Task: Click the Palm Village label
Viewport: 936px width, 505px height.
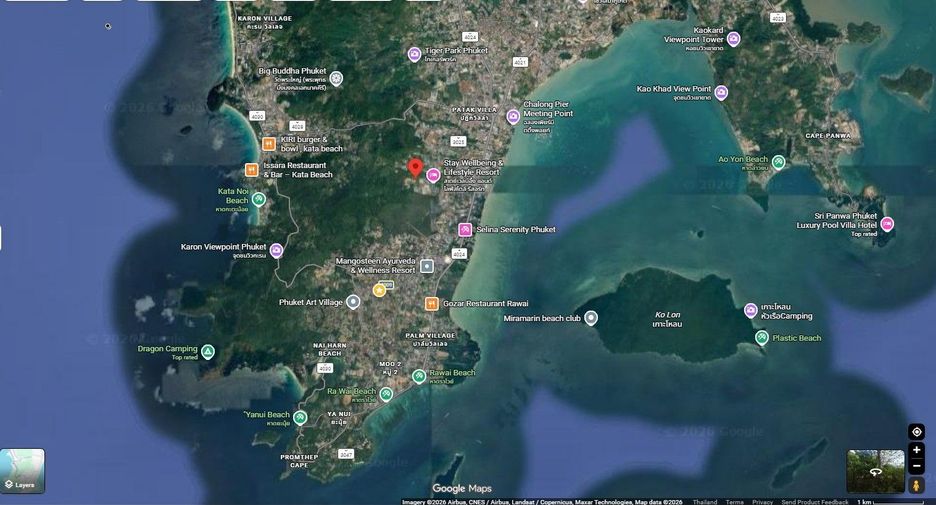Action: pos(430,339)
